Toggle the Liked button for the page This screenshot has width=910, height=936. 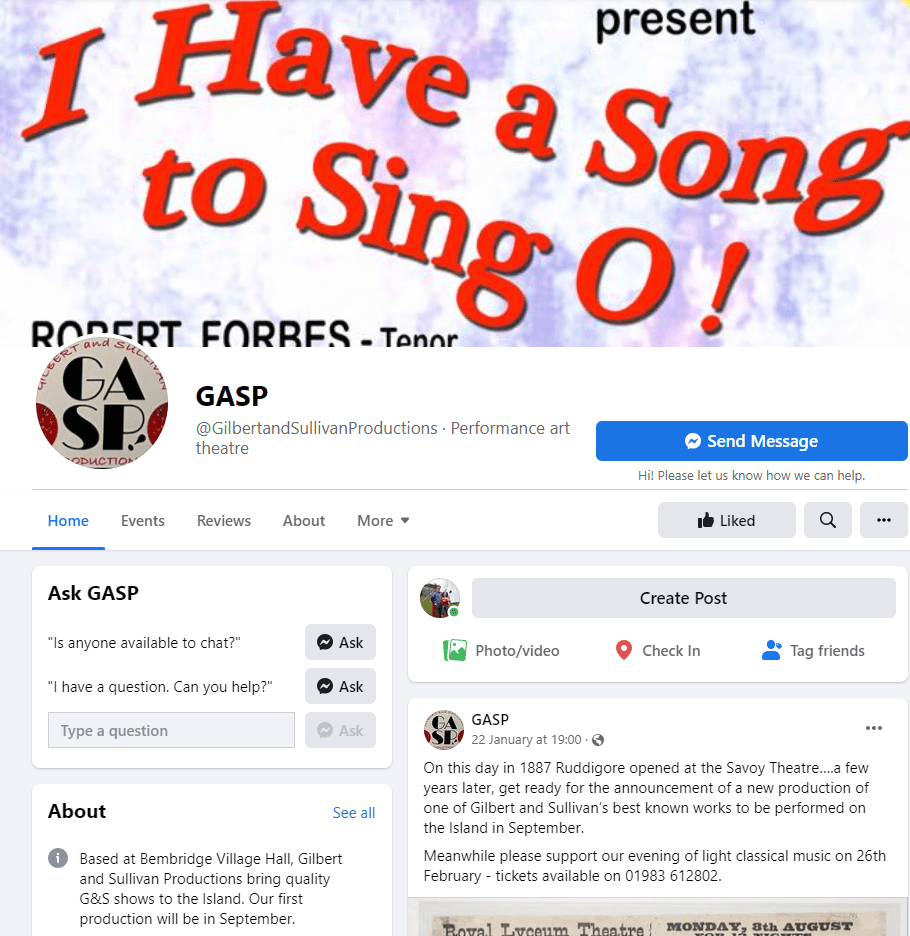point(727,520)
